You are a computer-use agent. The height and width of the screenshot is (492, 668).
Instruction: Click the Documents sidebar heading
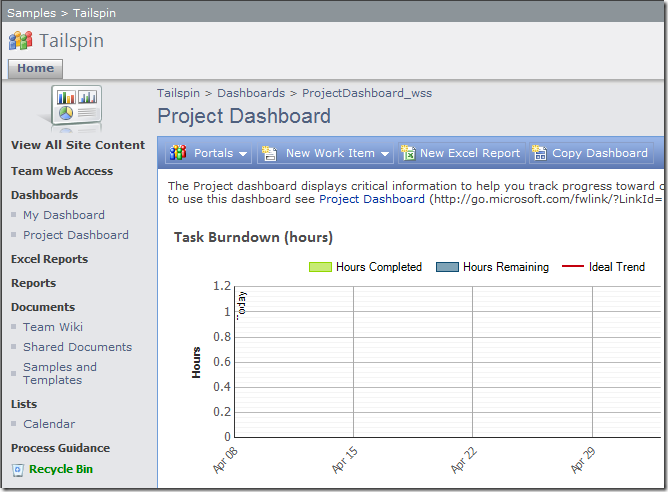click(43, 307)
